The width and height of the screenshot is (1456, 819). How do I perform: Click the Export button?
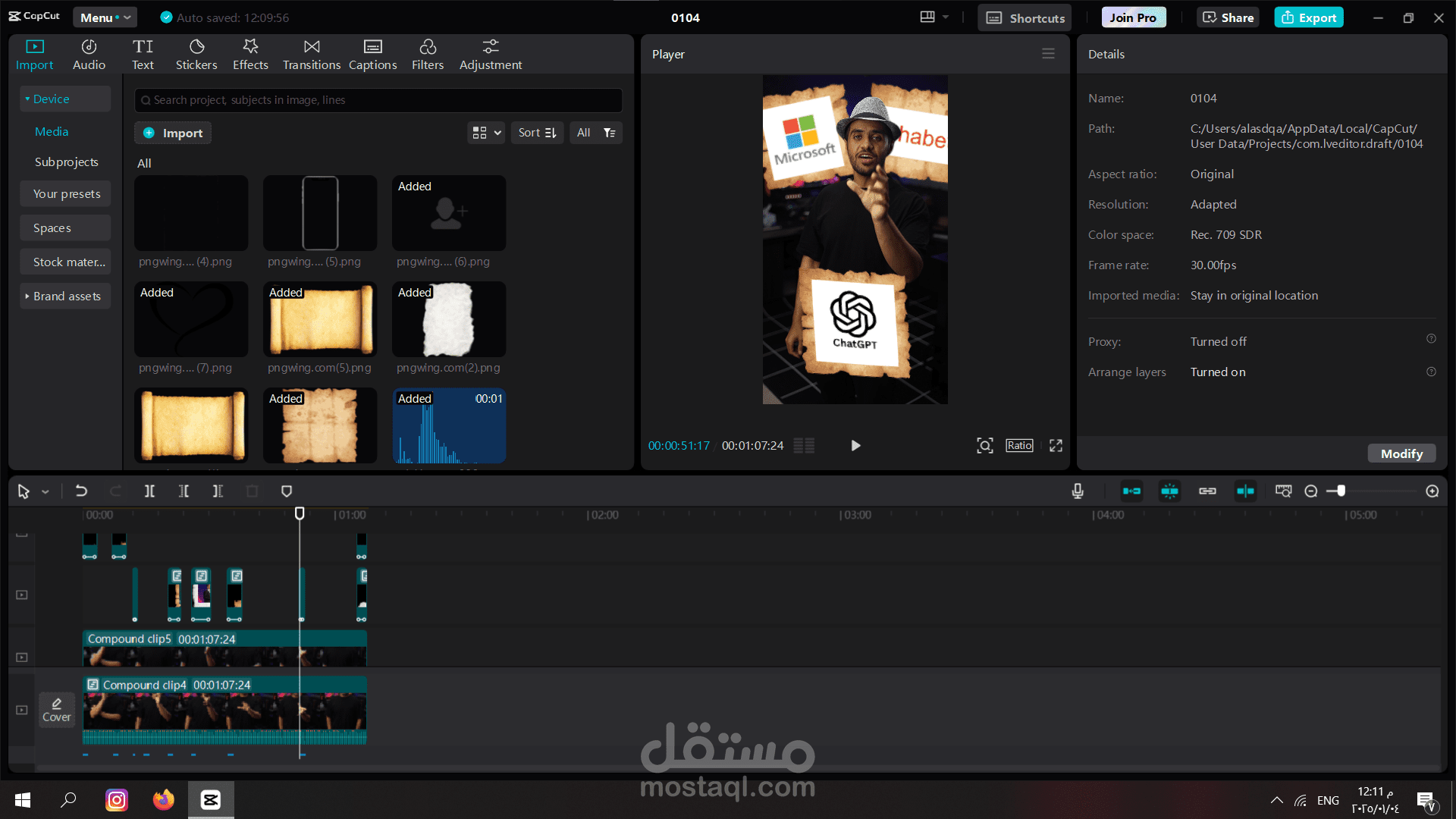[x=1309, y=17]
